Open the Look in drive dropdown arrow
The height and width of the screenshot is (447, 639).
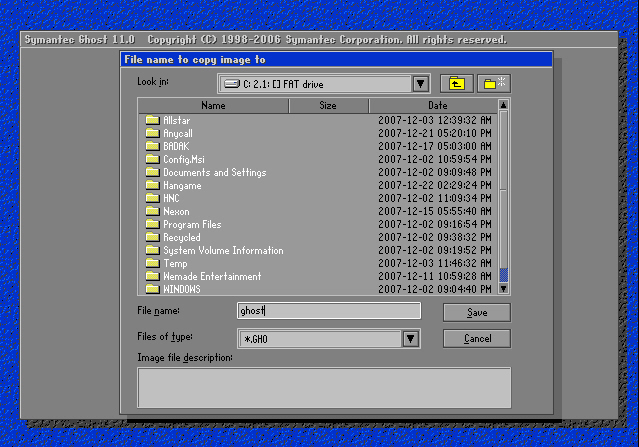pyautogui.click(x=420, y=84)
